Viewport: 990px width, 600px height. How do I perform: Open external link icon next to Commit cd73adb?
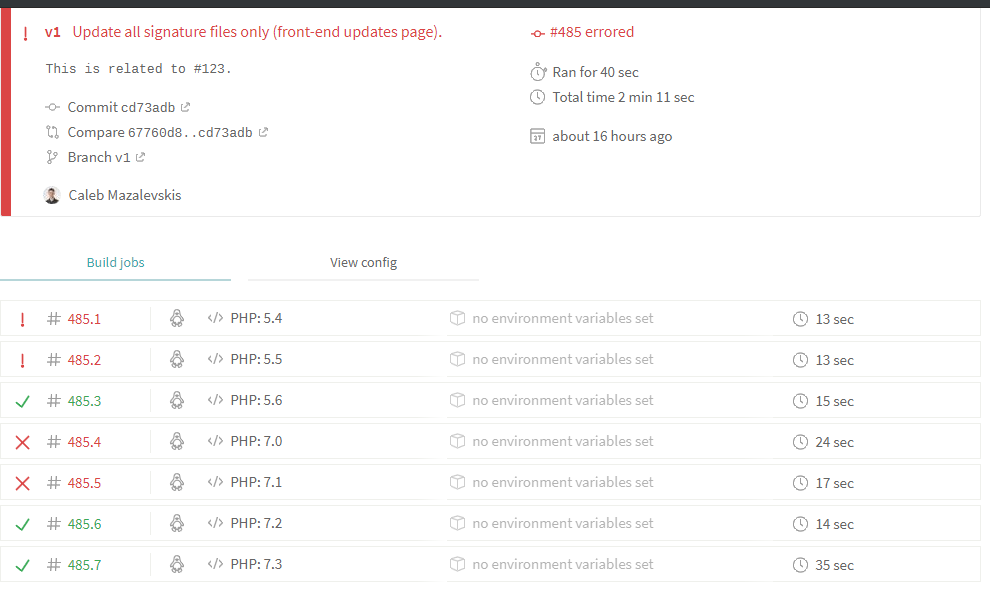[x=185, y=107]
